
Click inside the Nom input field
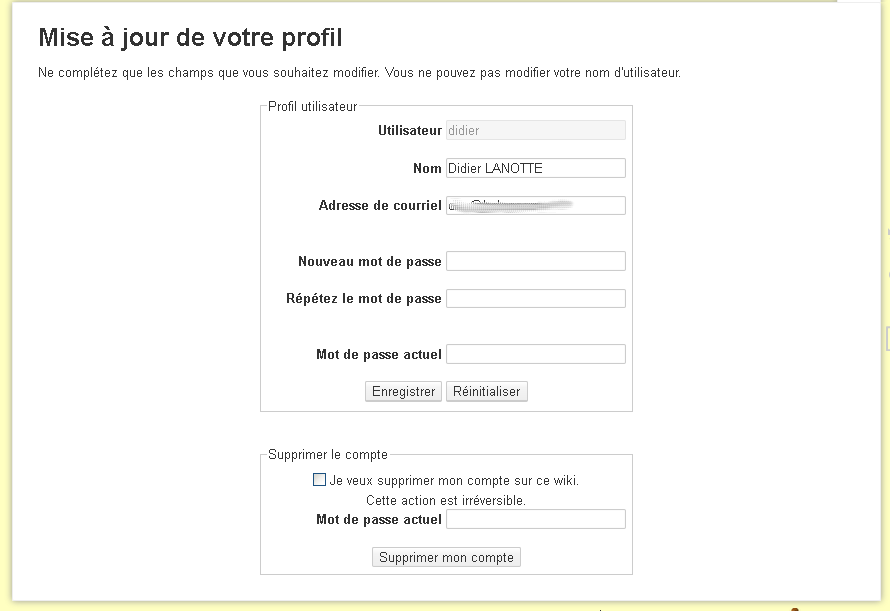coord(536,167)
